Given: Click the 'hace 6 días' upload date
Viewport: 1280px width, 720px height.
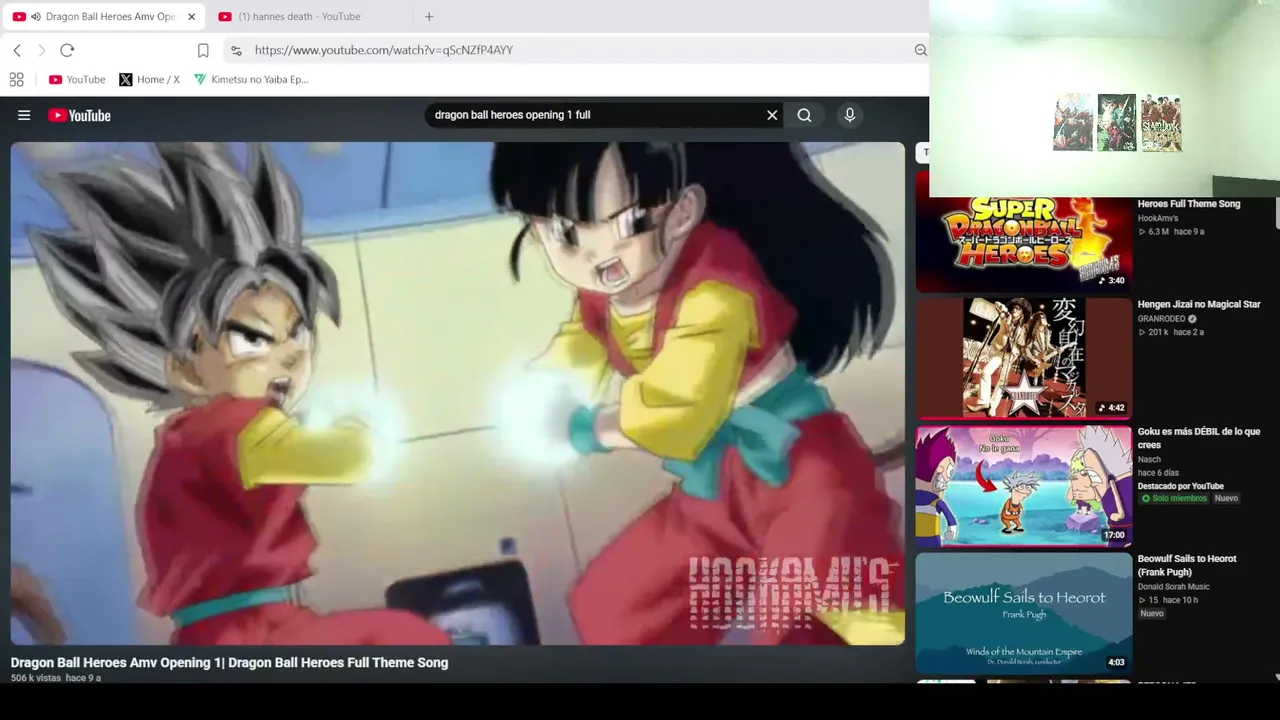Looking at the screenshot, I should coord(1158,472).
